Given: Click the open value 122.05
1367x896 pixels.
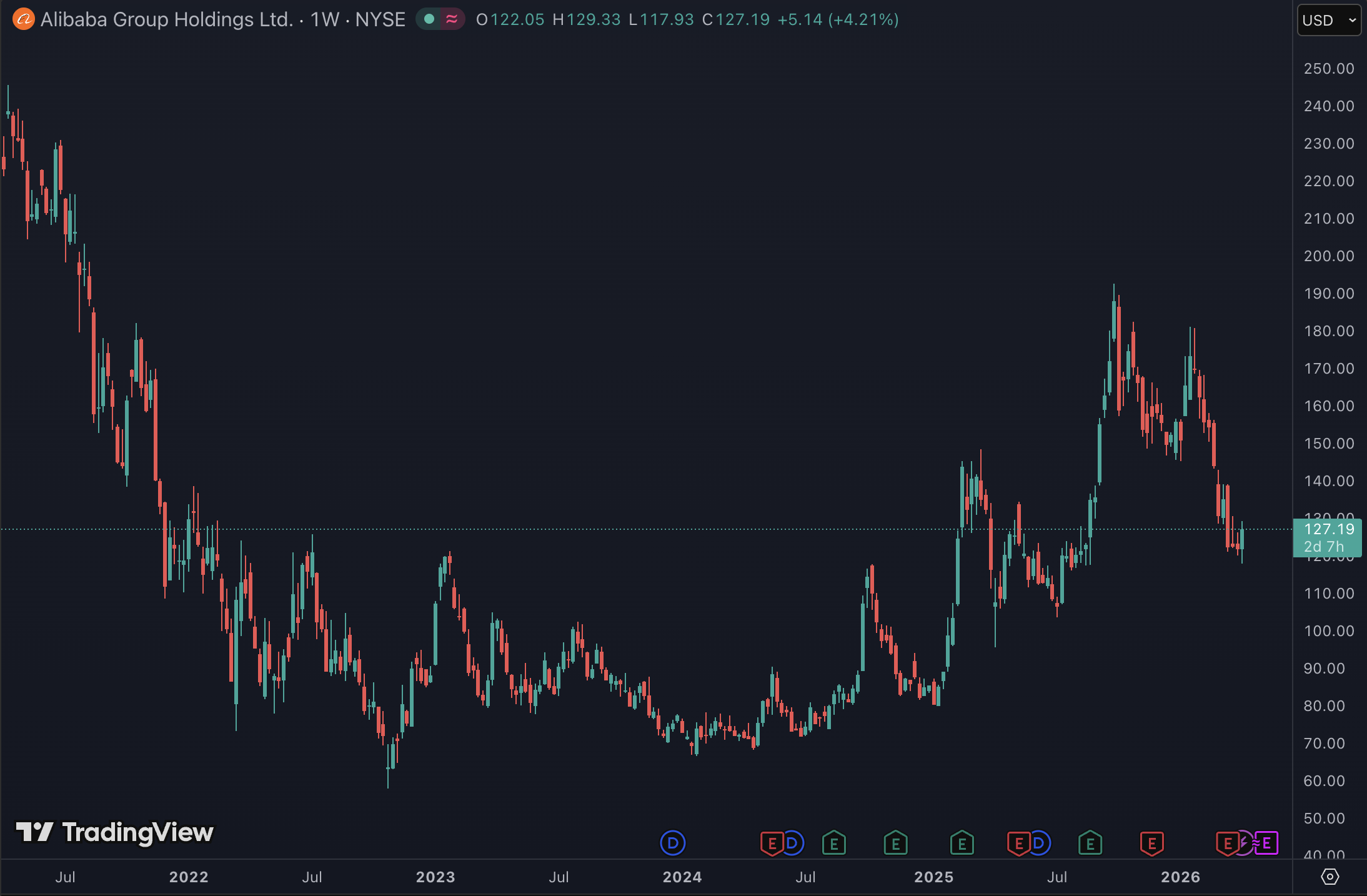Looking at the screenshot, I should (517, 19).
